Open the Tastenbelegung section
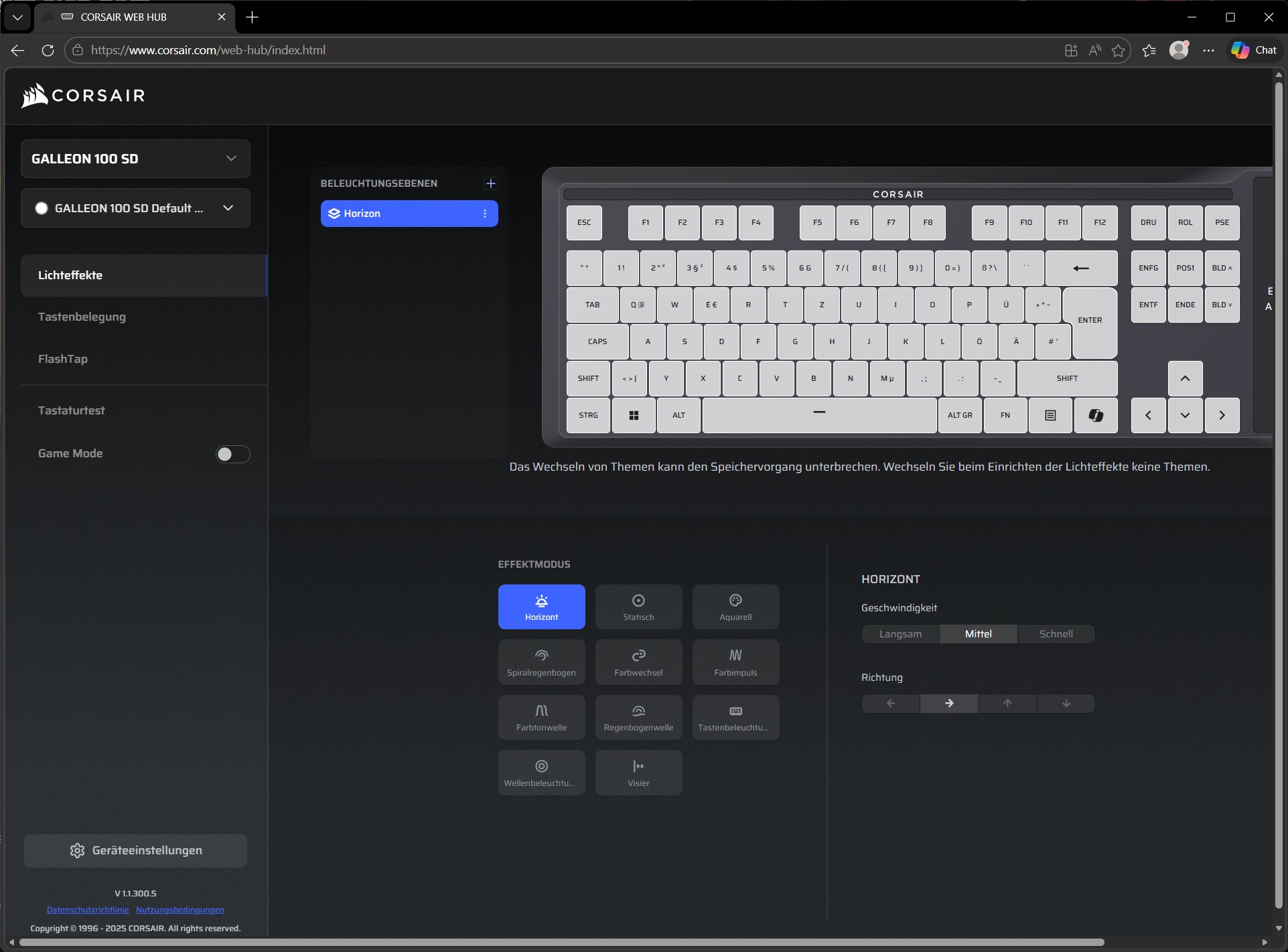This screenshot has height=952, width=1288. coord(82,317)
